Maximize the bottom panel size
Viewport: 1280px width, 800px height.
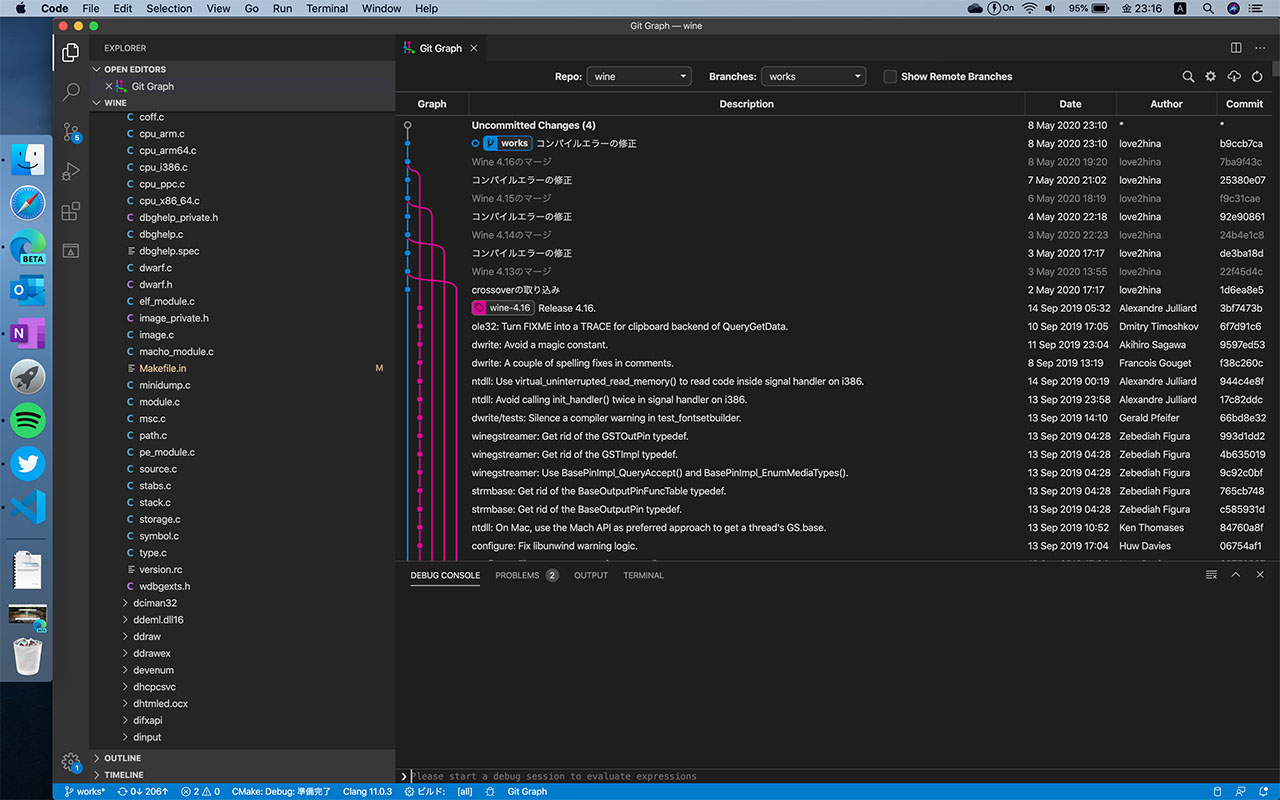[1236, 575]
